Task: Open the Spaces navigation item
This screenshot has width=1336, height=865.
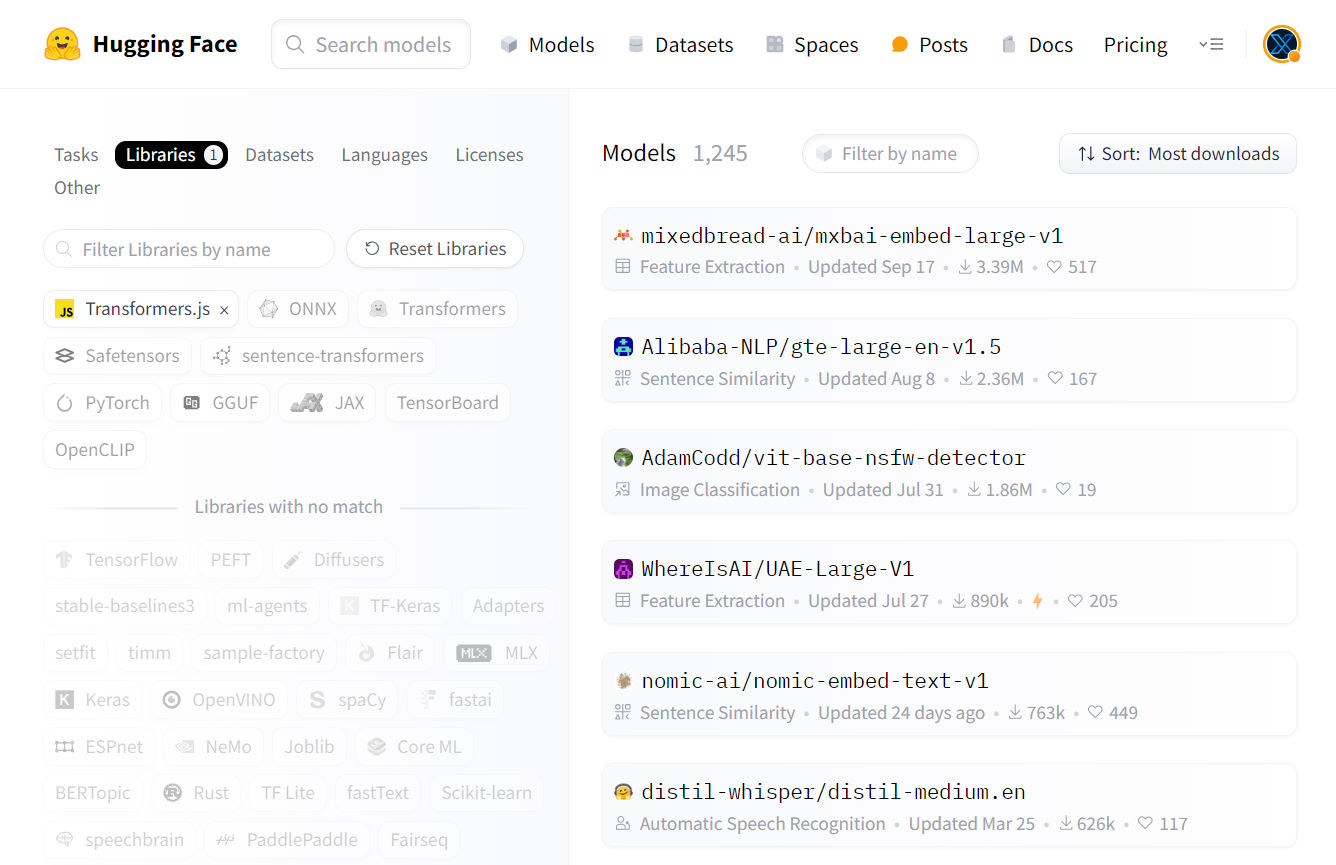Action: [812, 45]
